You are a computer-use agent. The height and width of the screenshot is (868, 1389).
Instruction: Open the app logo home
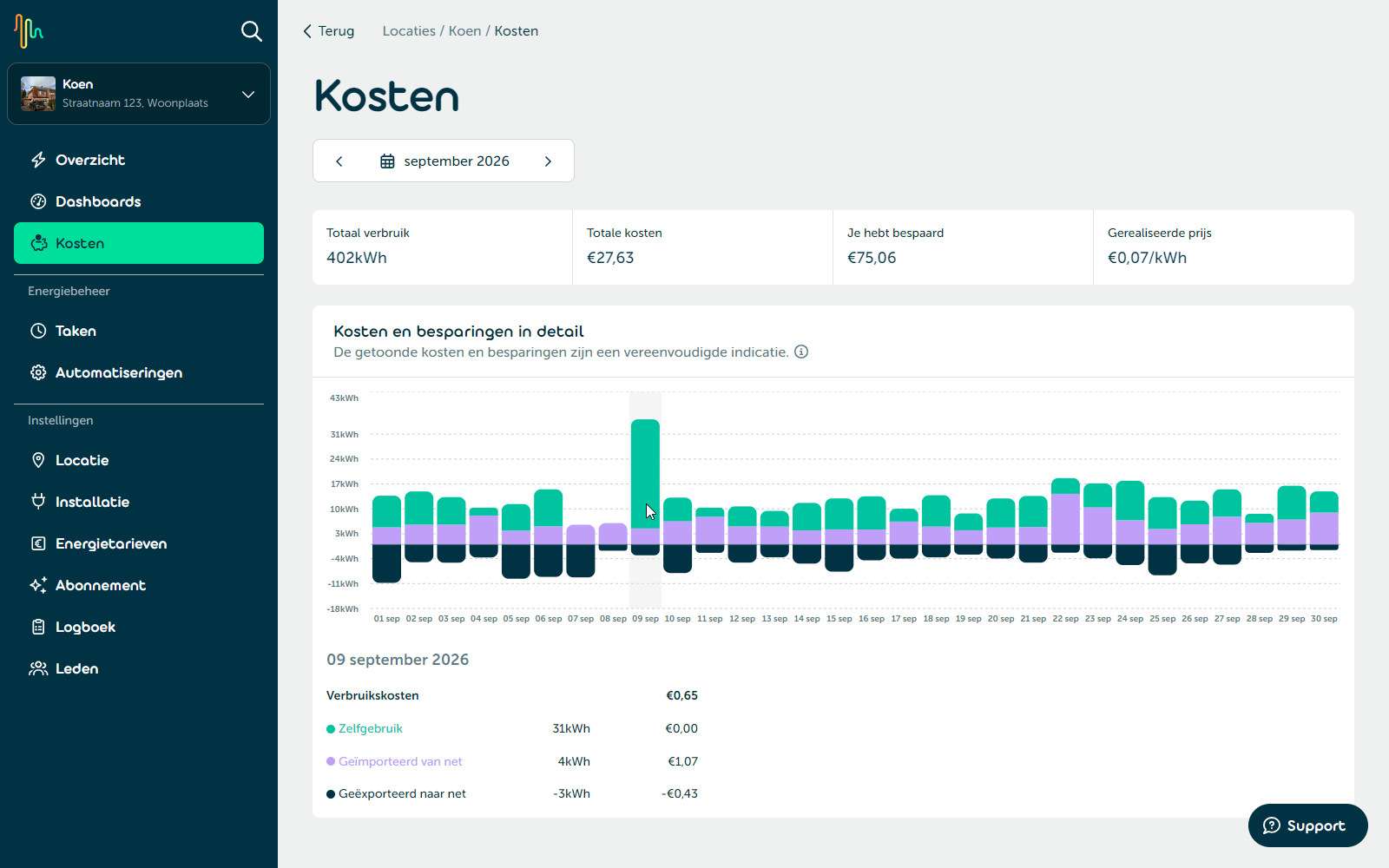(29, 31)
